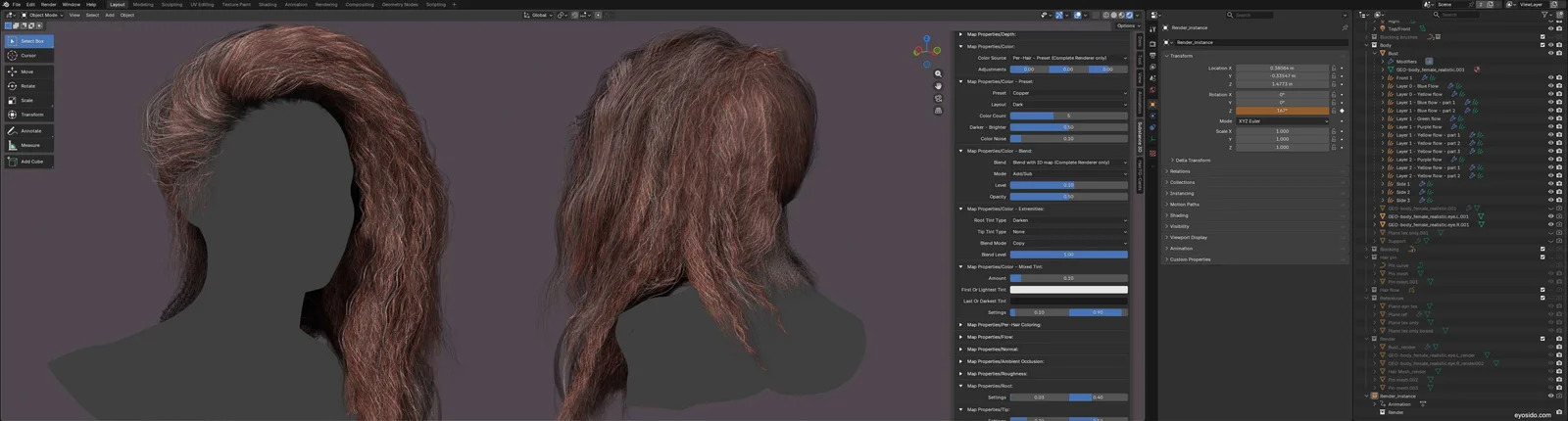Expand the Delta Transform panel
Screen dimensions: 1568x421
pos(1192,160)
